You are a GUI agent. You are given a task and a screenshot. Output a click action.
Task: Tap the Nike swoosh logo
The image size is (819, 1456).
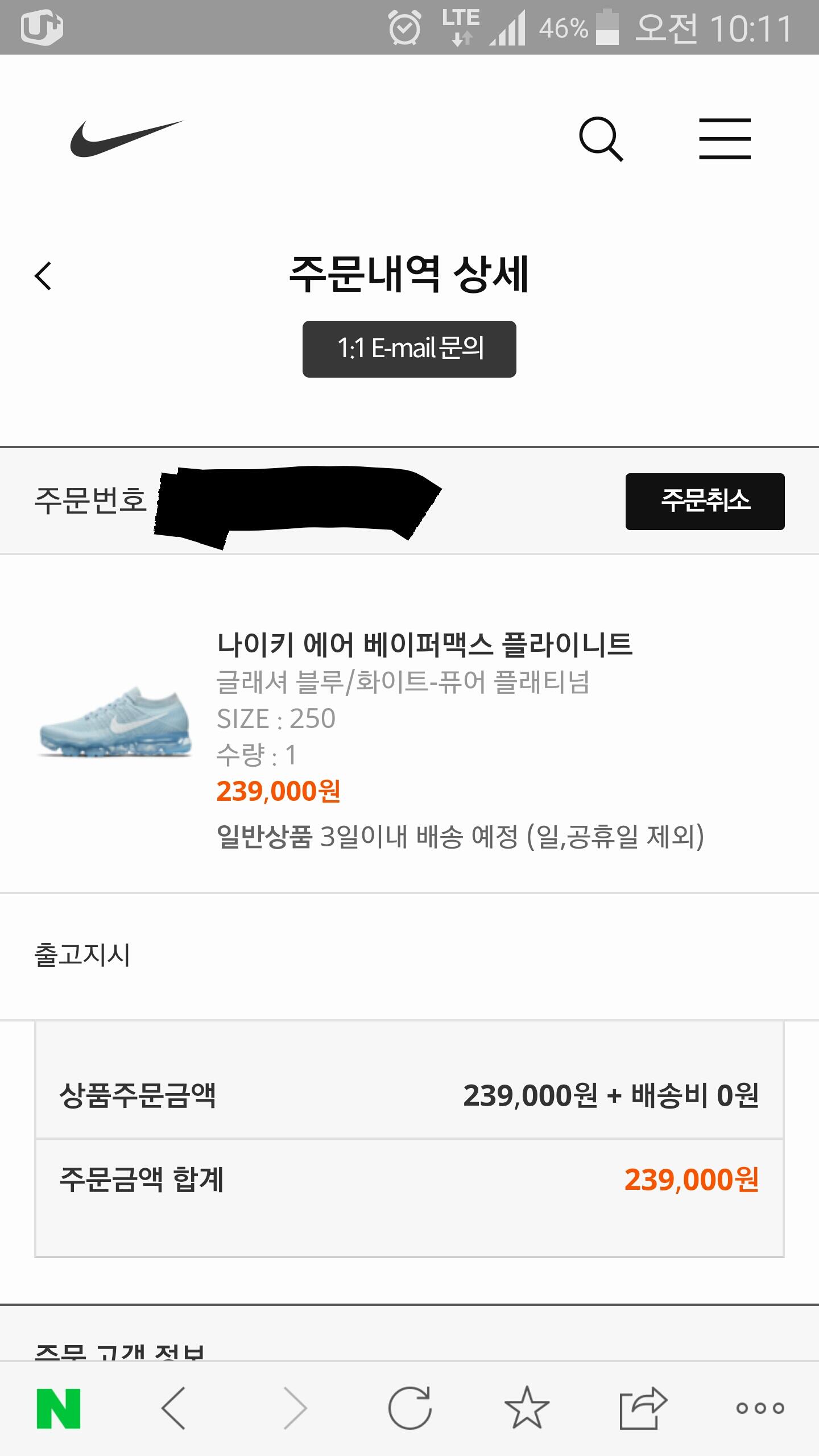126,138
